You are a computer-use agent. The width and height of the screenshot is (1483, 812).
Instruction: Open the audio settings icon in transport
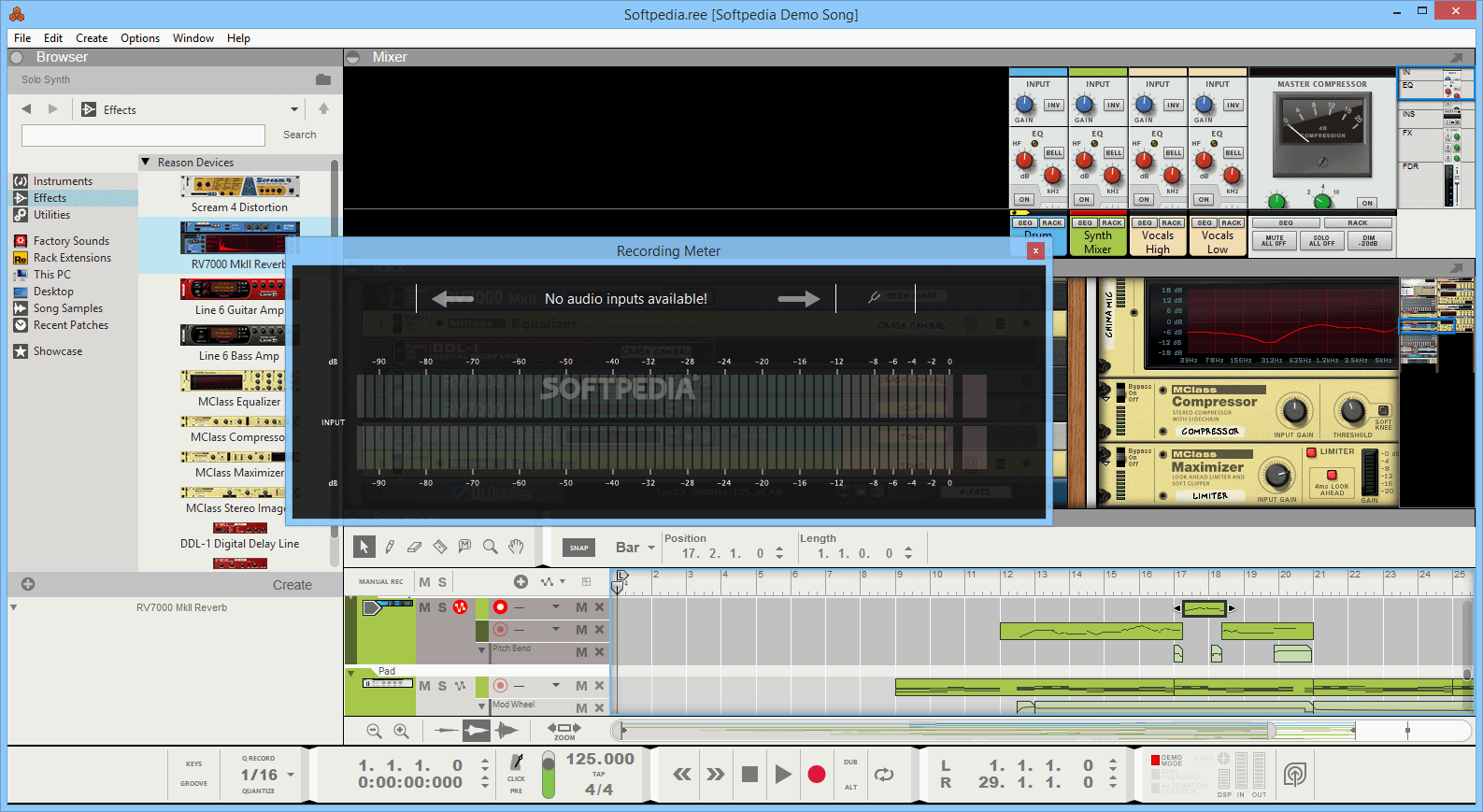[x=1294, y=774]
